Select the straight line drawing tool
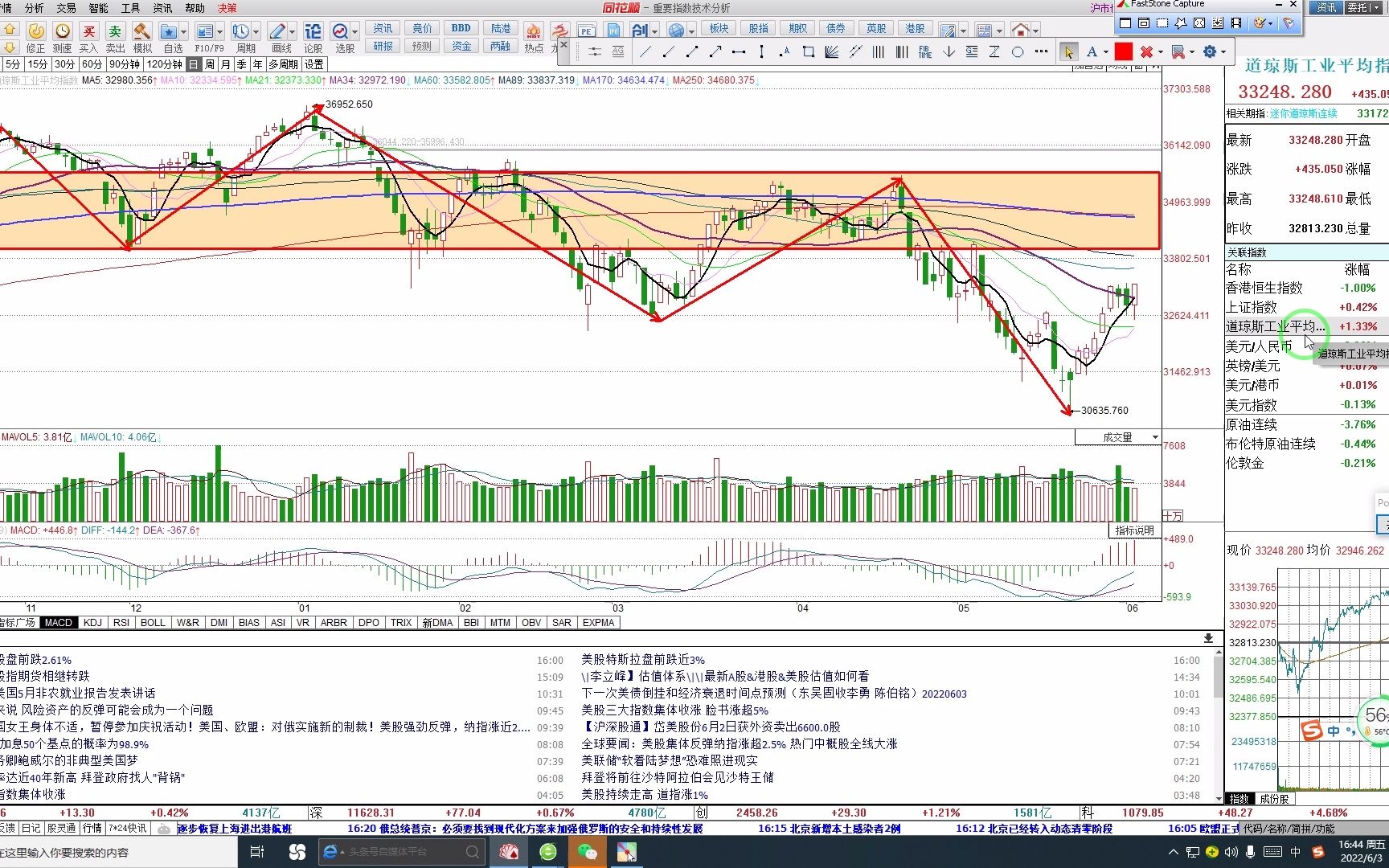Image resolution: width=1389 pixels, height=868 pixels. [x=645, y=52]
